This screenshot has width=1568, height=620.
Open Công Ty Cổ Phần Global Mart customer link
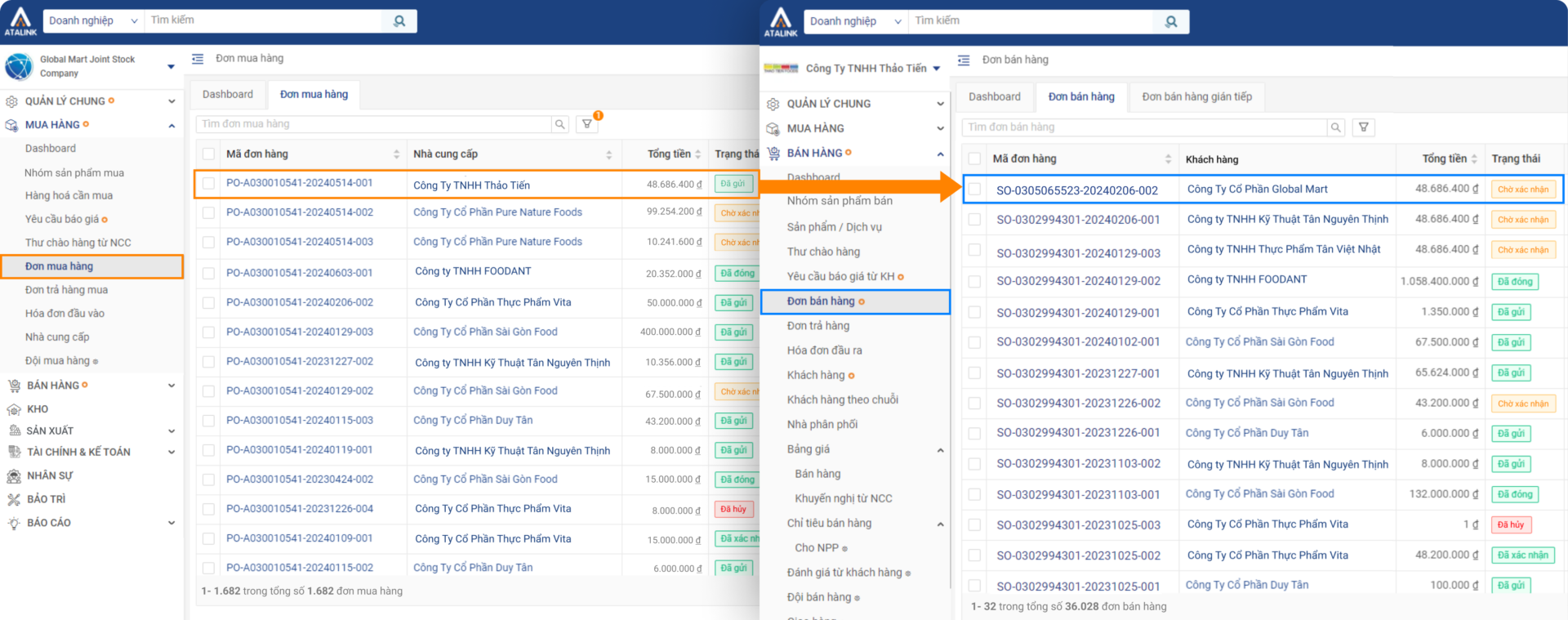click(1257, 190)
